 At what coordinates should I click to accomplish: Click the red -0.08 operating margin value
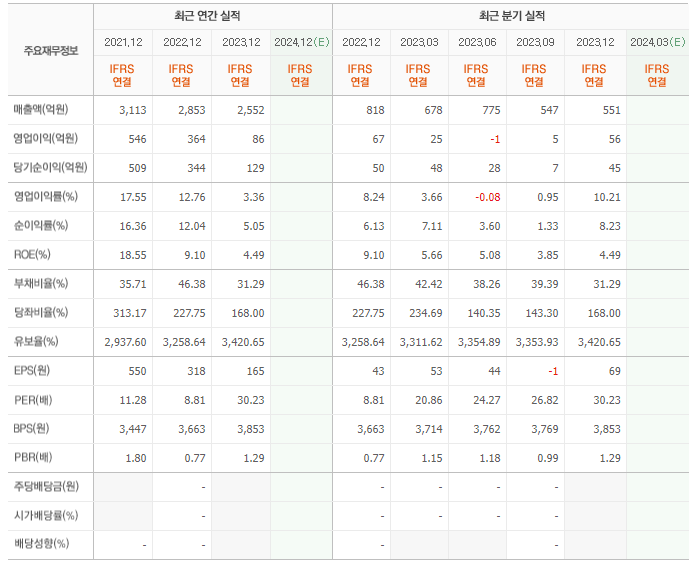[488, 197]
